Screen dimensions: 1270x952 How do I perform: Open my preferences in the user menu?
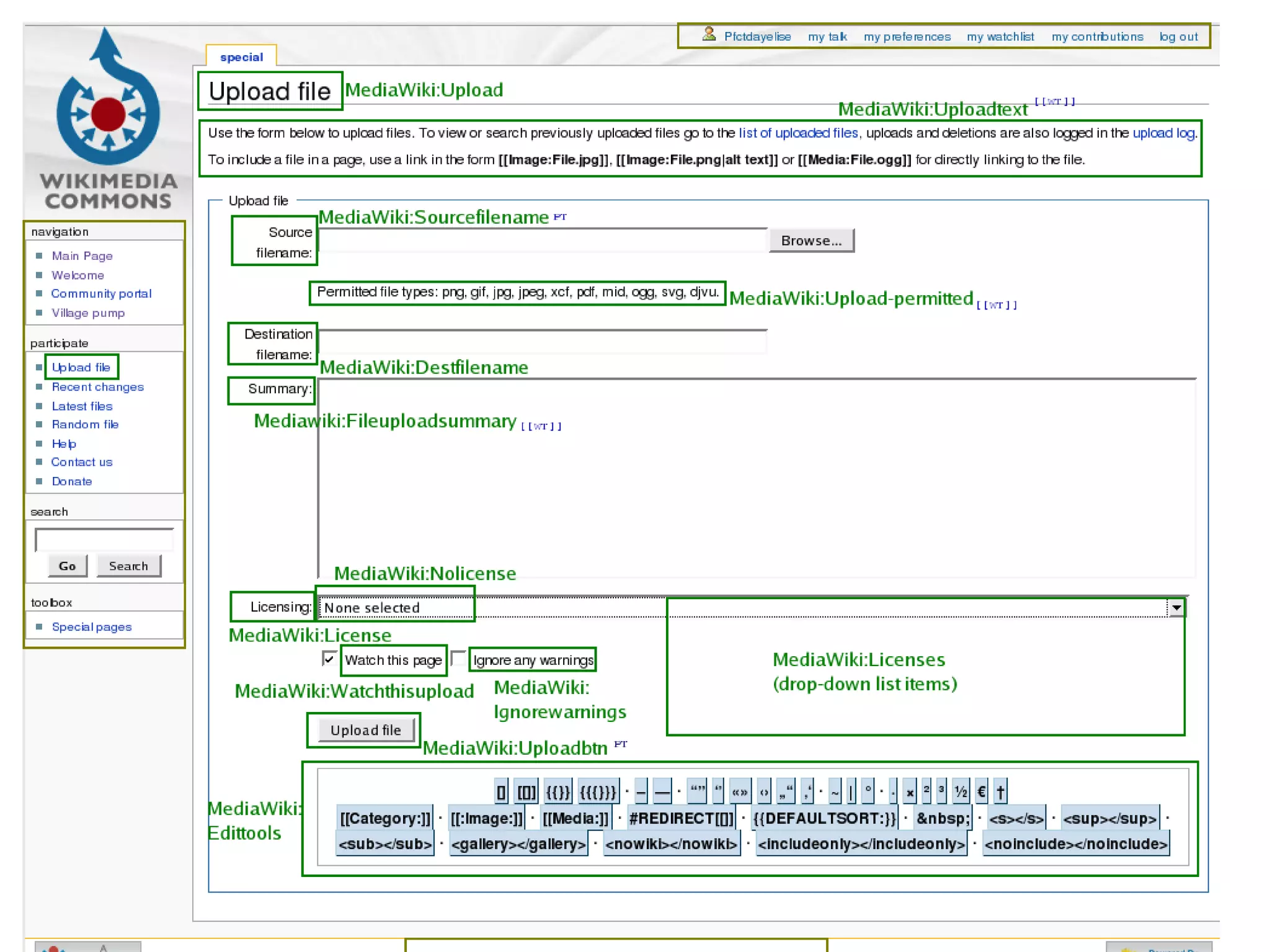coord(907,37)
